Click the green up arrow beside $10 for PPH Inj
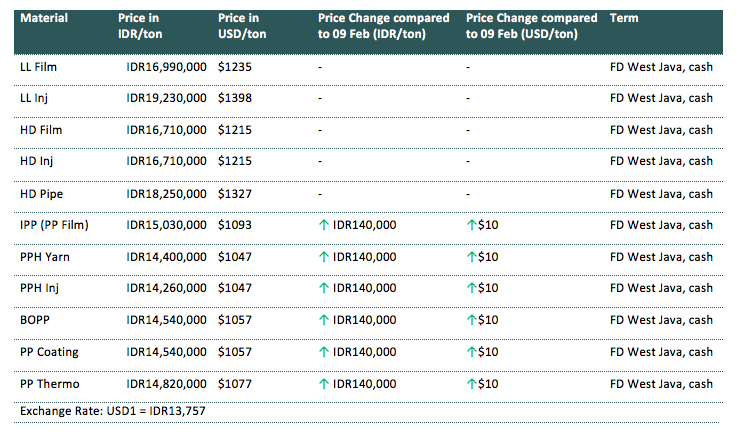 click(472, 289)
